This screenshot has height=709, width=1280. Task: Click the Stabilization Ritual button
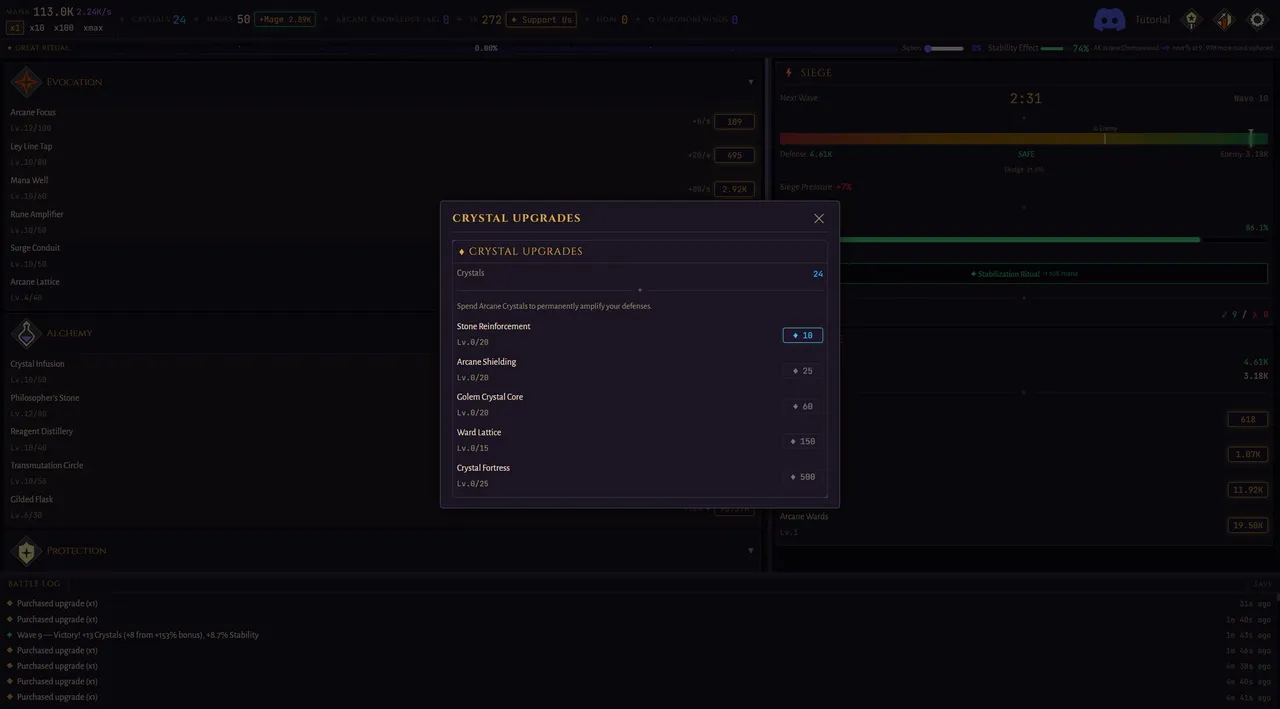[x=1024, y=273]
